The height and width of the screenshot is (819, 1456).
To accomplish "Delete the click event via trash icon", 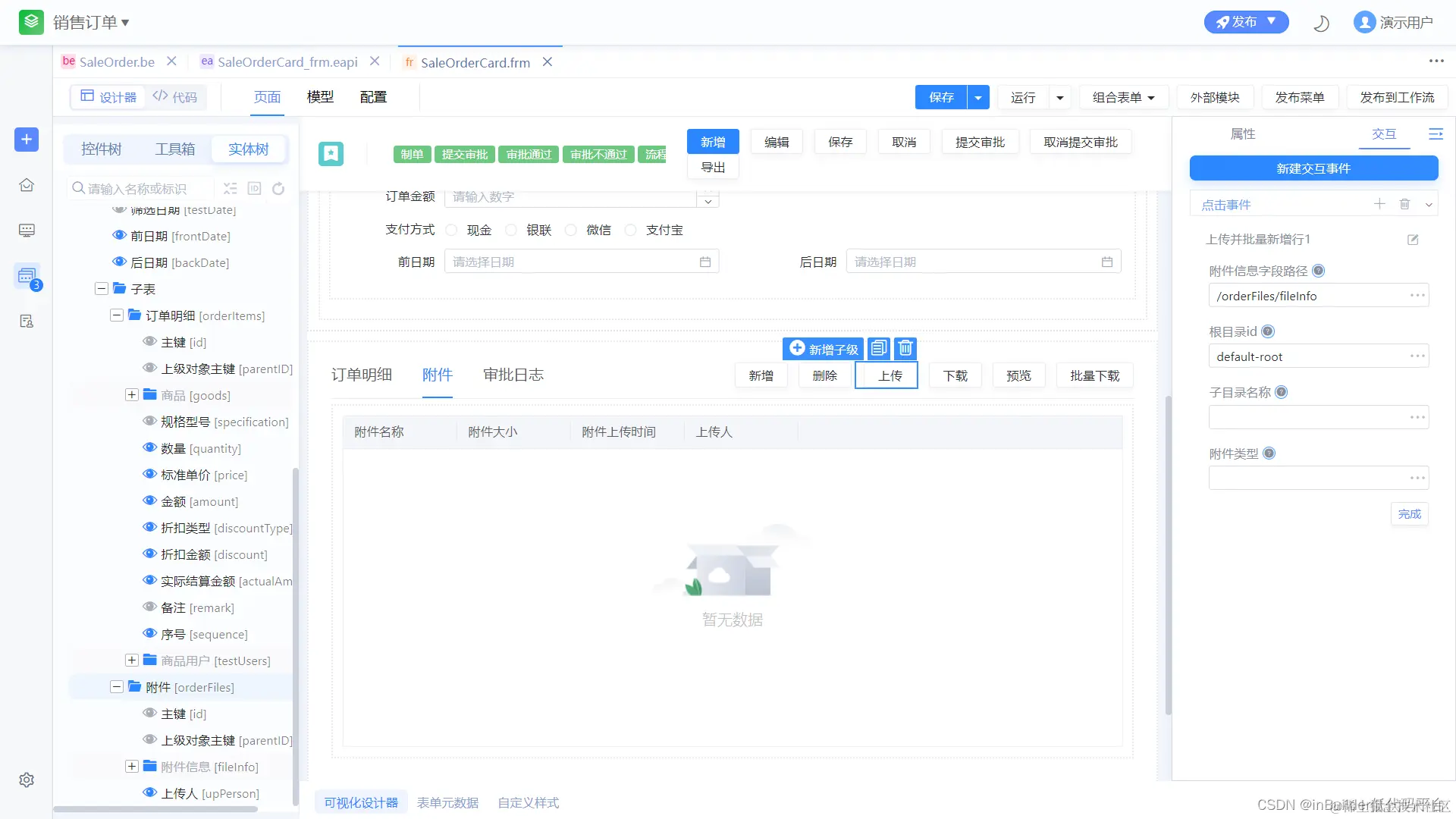I will 1404,204.
